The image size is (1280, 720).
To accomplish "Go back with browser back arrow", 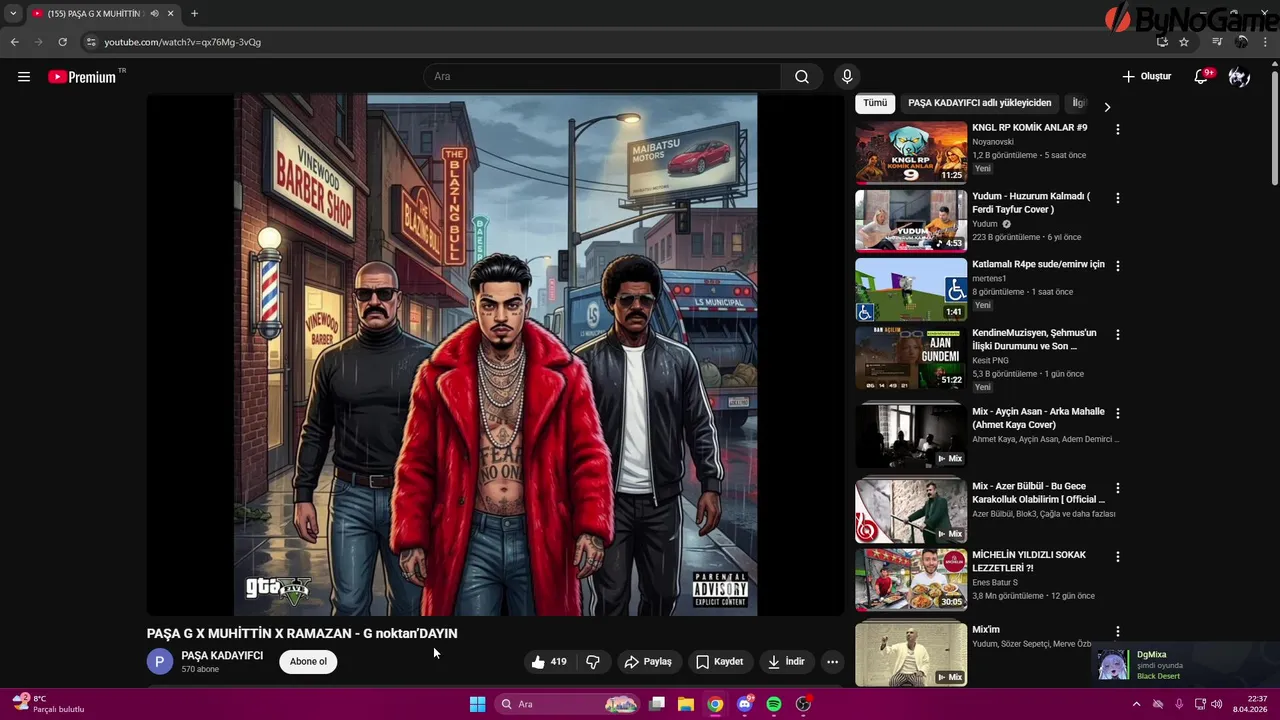I will (14, 42).
